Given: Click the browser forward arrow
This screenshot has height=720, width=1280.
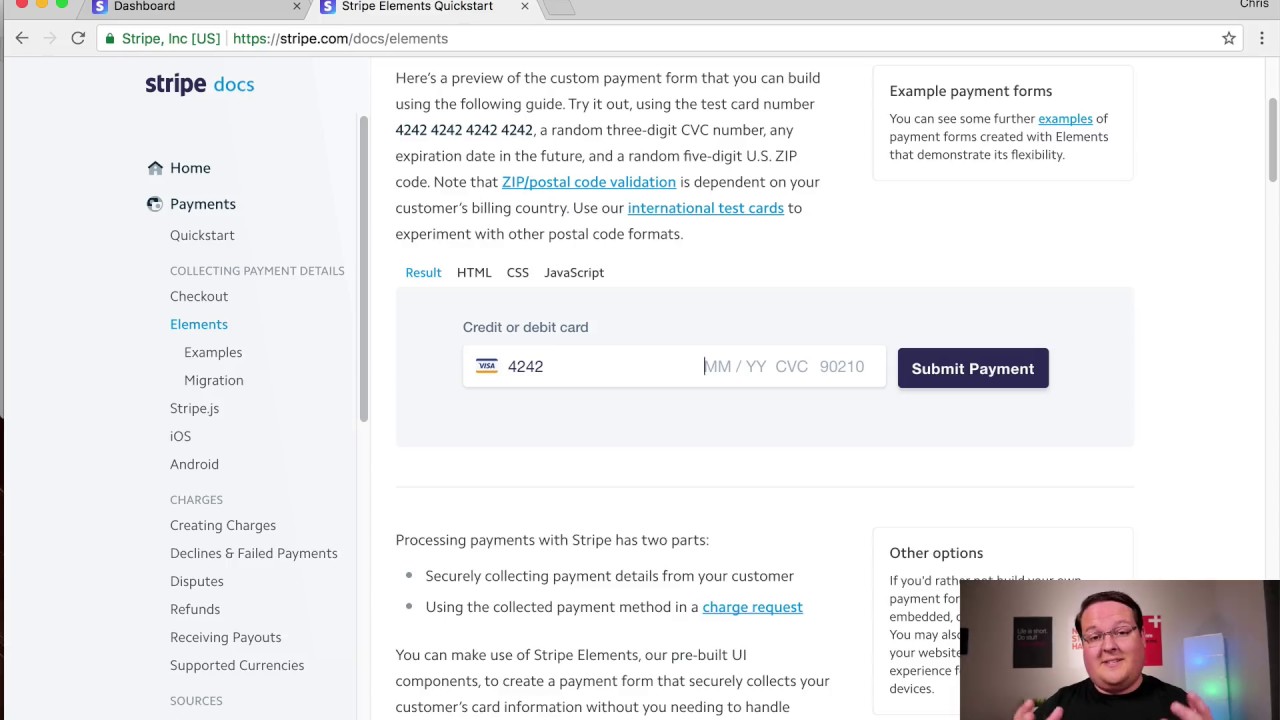Looking at the screenshot, I should point(49,38).
